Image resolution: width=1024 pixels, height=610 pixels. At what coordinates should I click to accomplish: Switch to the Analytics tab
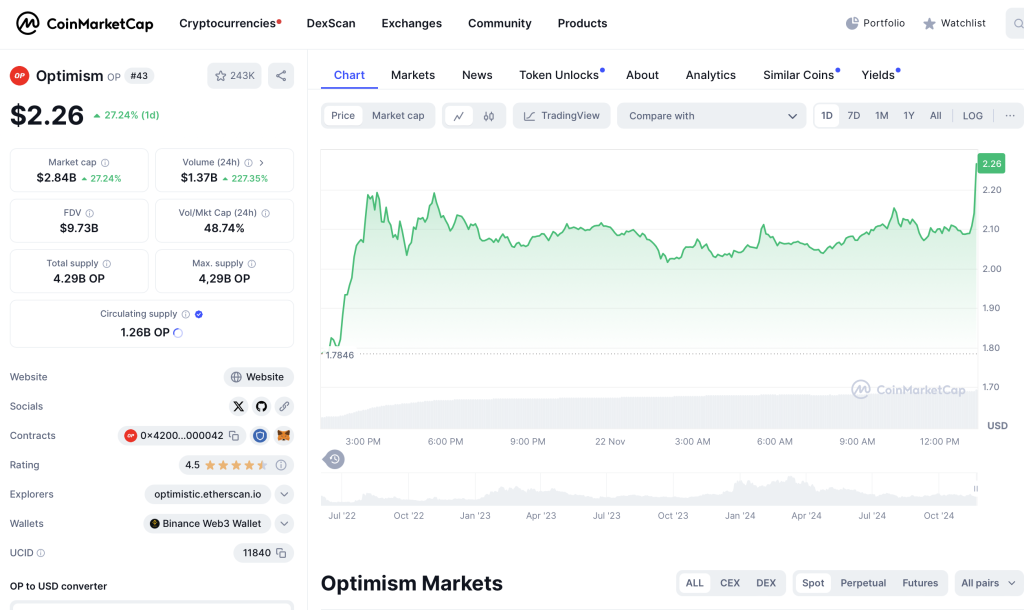coord(711,75)
